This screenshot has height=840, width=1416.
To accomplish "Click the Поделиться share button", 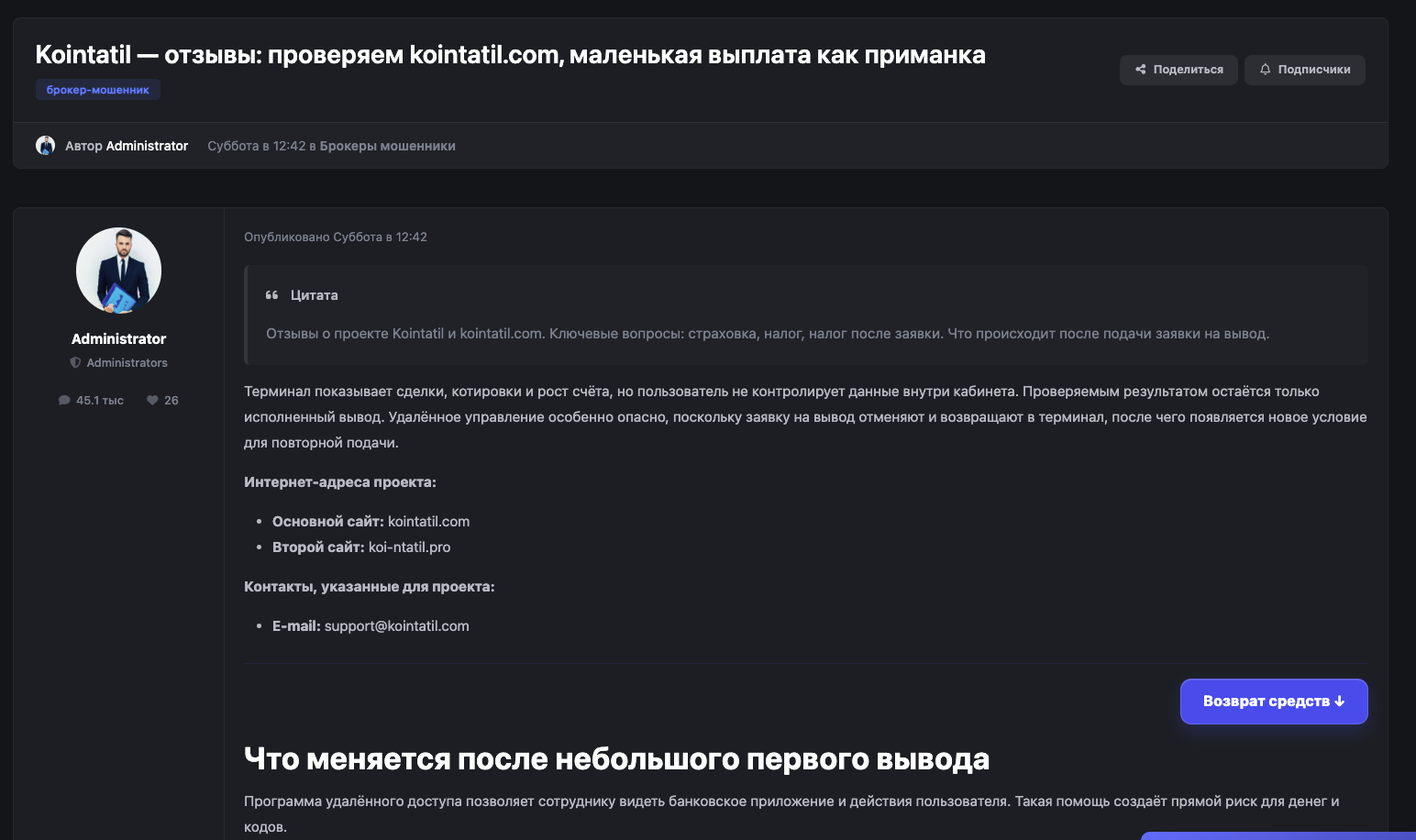I will tap(1178, 70).
